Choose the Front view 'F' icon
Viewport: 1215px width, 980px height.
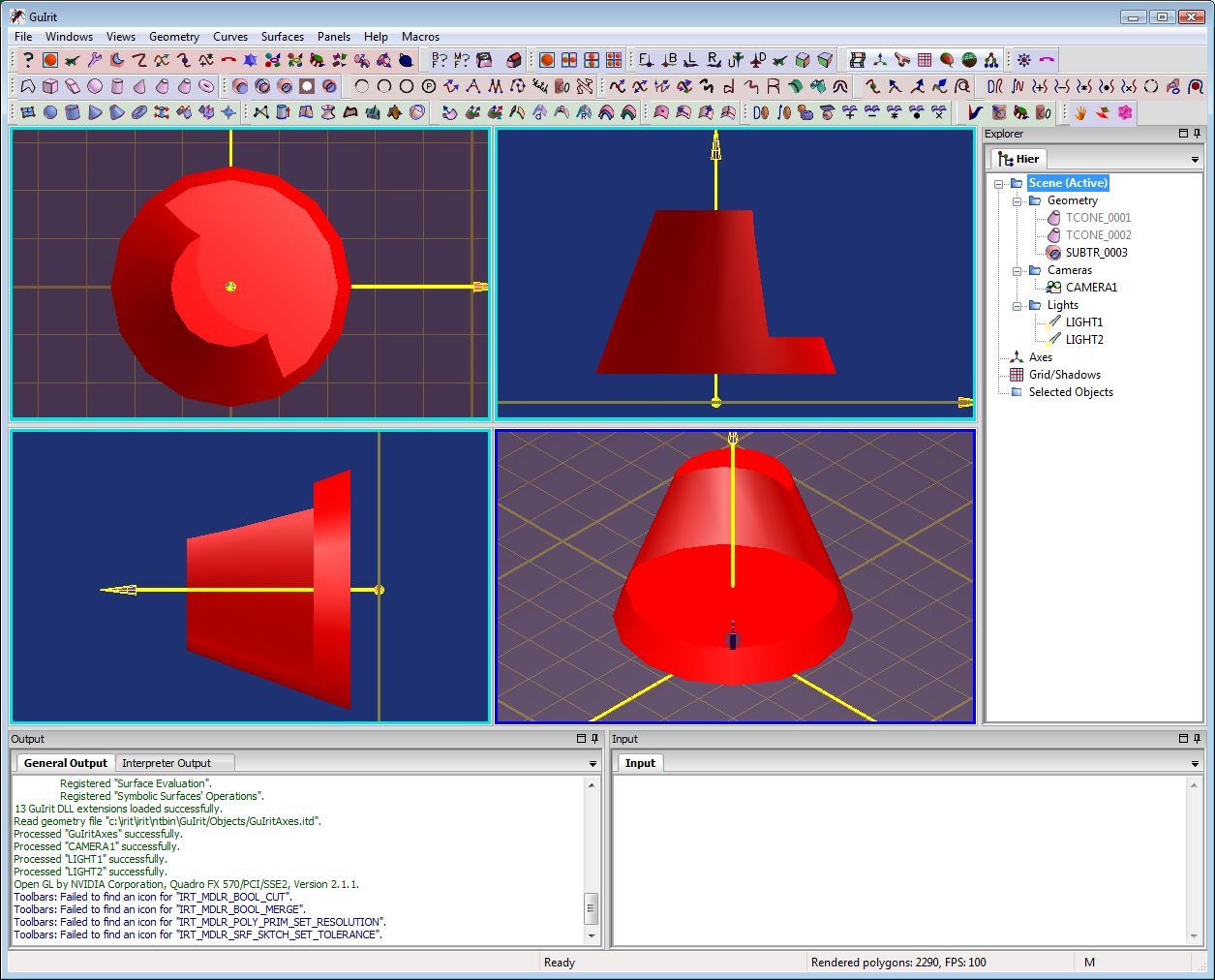tap(645, 60)
